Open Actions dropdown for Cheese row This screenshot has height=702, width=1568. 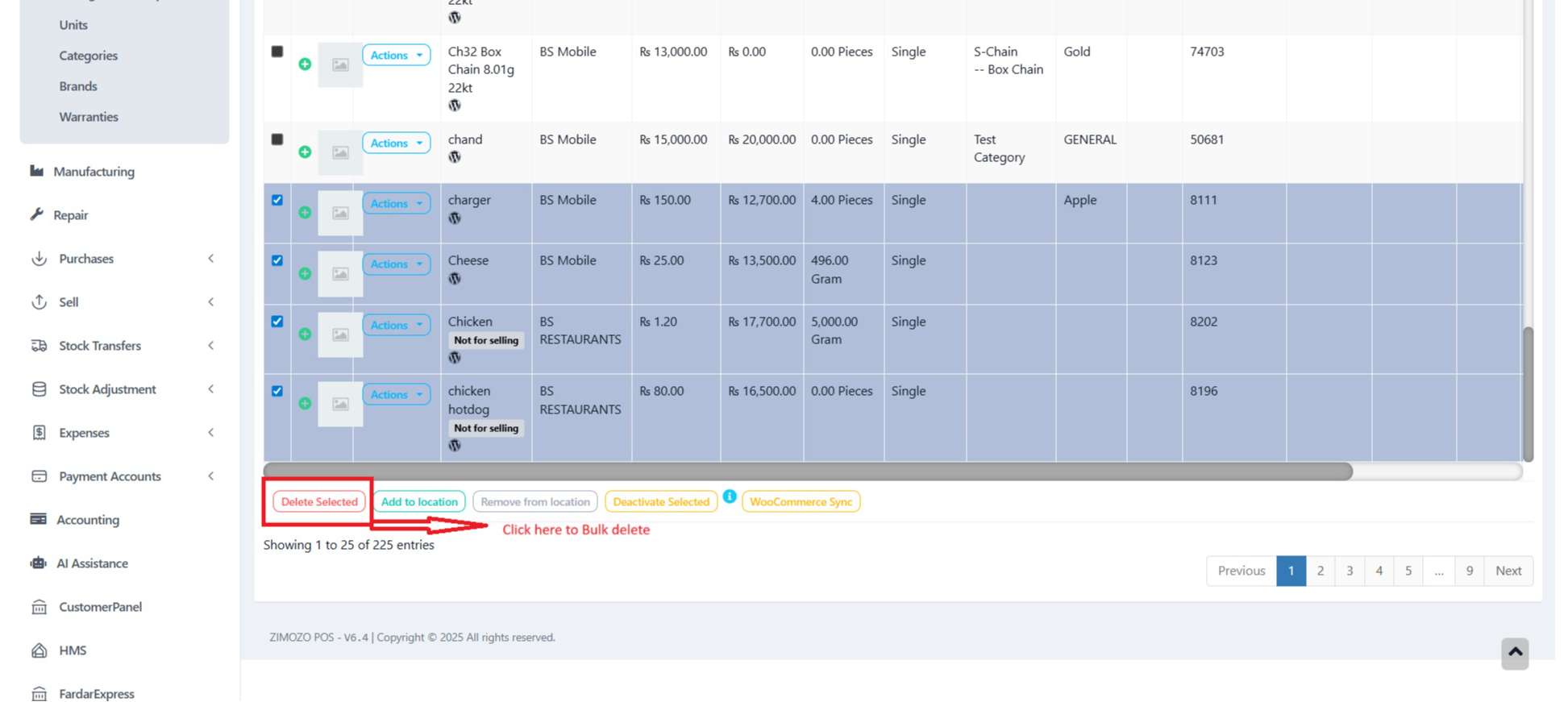[x=396, y=264]
